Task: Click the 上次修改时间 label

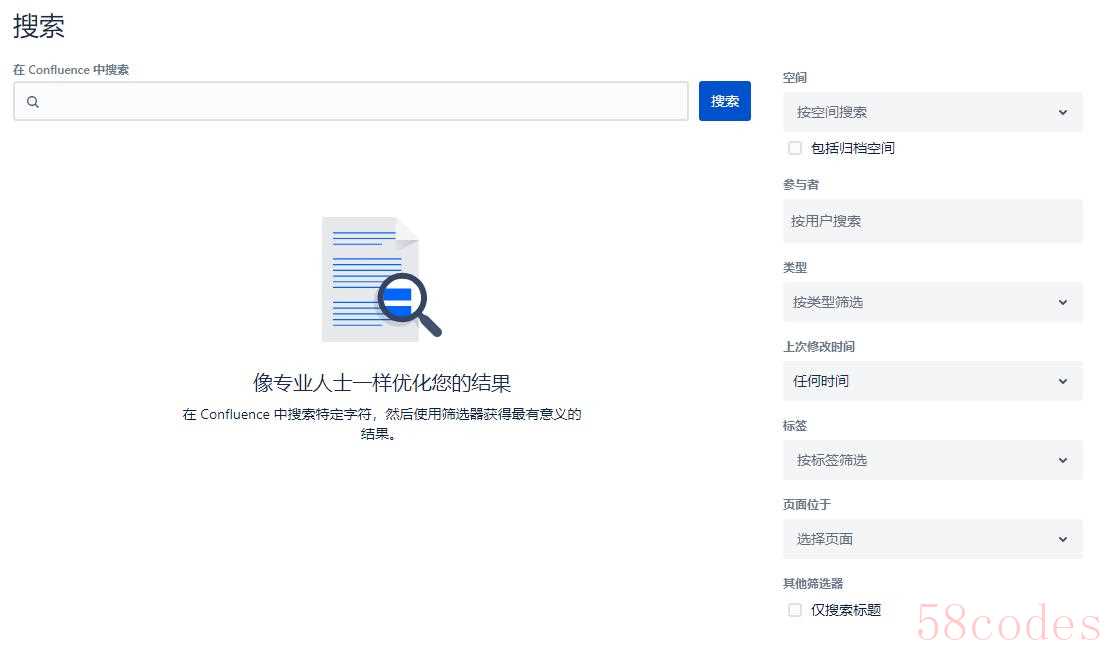Action: coord(818,347)
